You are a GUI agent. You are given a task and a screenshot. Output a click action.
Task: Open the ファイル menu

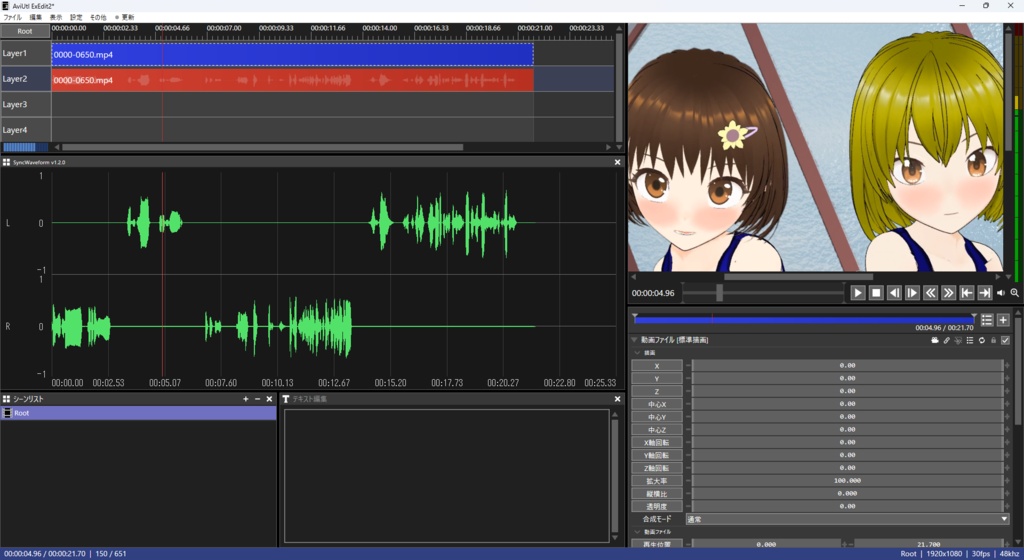pyautogui.click(x=12, y=17)
